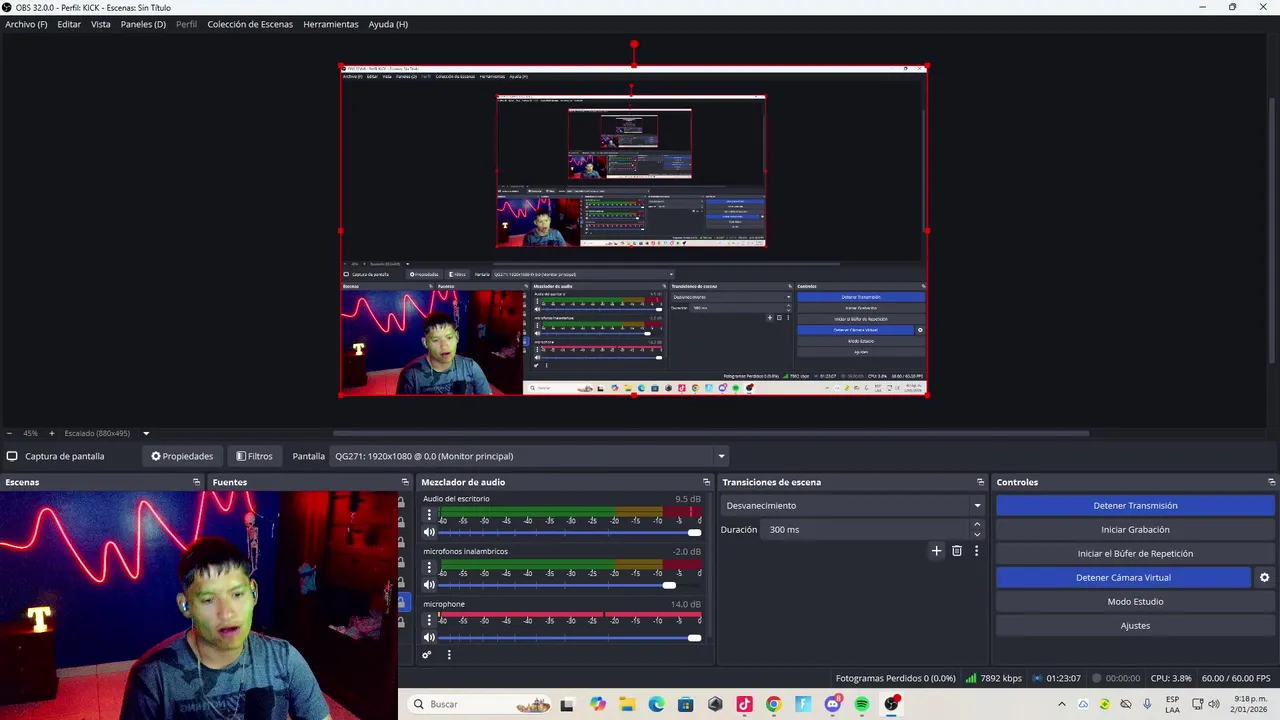This screenshot has width=1280, height=720.
Task: Open Ajustes settings button
Action: click(x=1135, y=625)
